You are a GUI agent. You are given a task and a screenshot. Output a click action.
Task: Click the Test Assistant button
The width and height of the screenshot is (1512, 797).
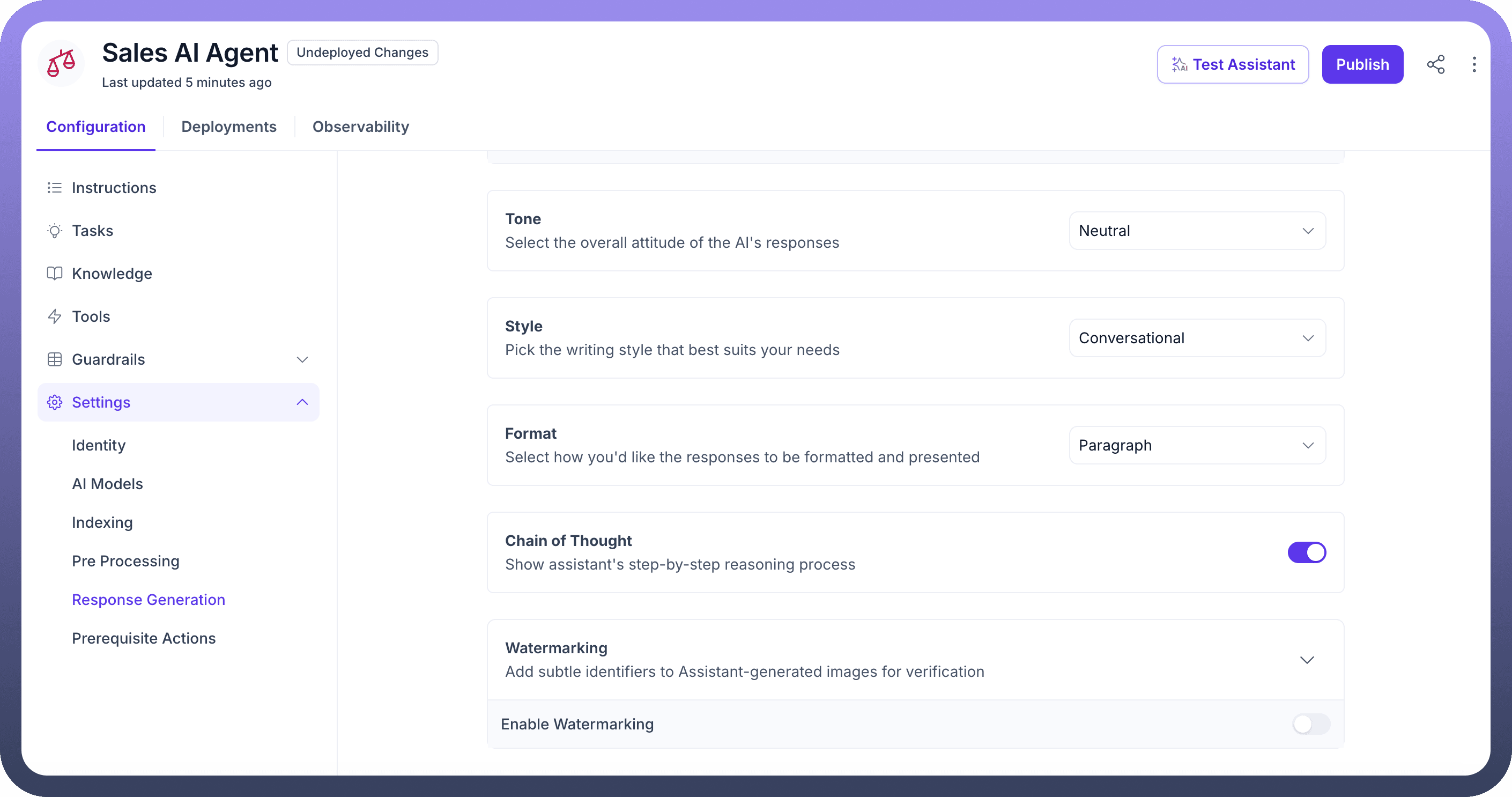[x=1233, y=64]
